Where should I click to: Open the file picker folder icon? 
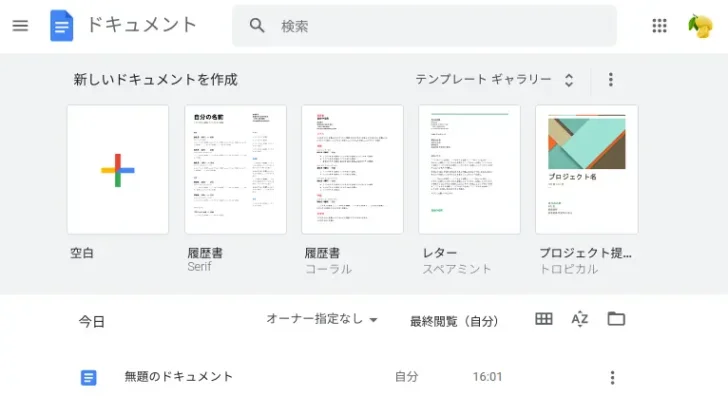pyautogui.click(x=616, y=319)
